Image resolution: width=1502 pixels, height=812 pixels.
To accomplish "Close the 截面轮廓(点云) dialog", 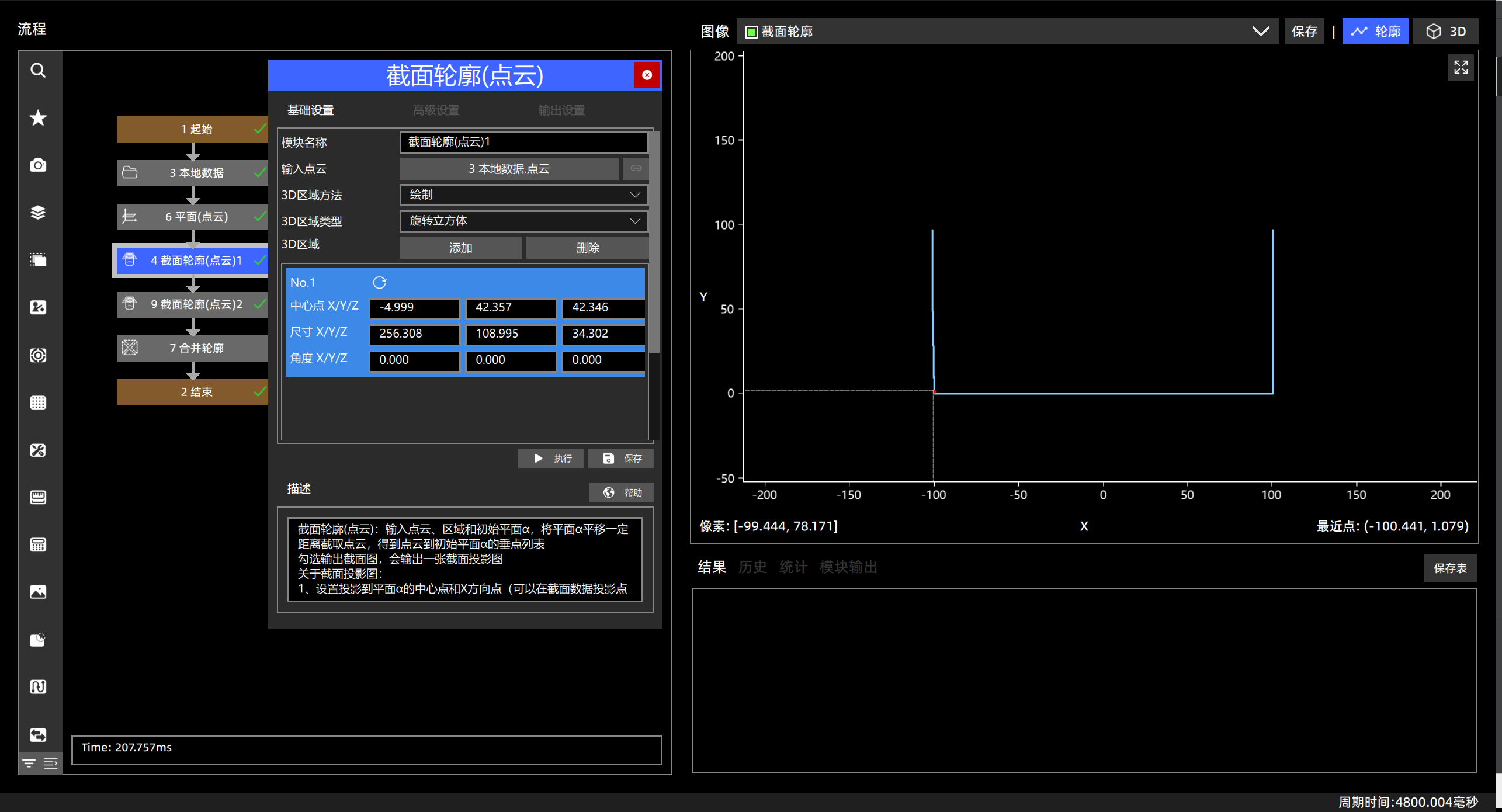I will (647, 75).
